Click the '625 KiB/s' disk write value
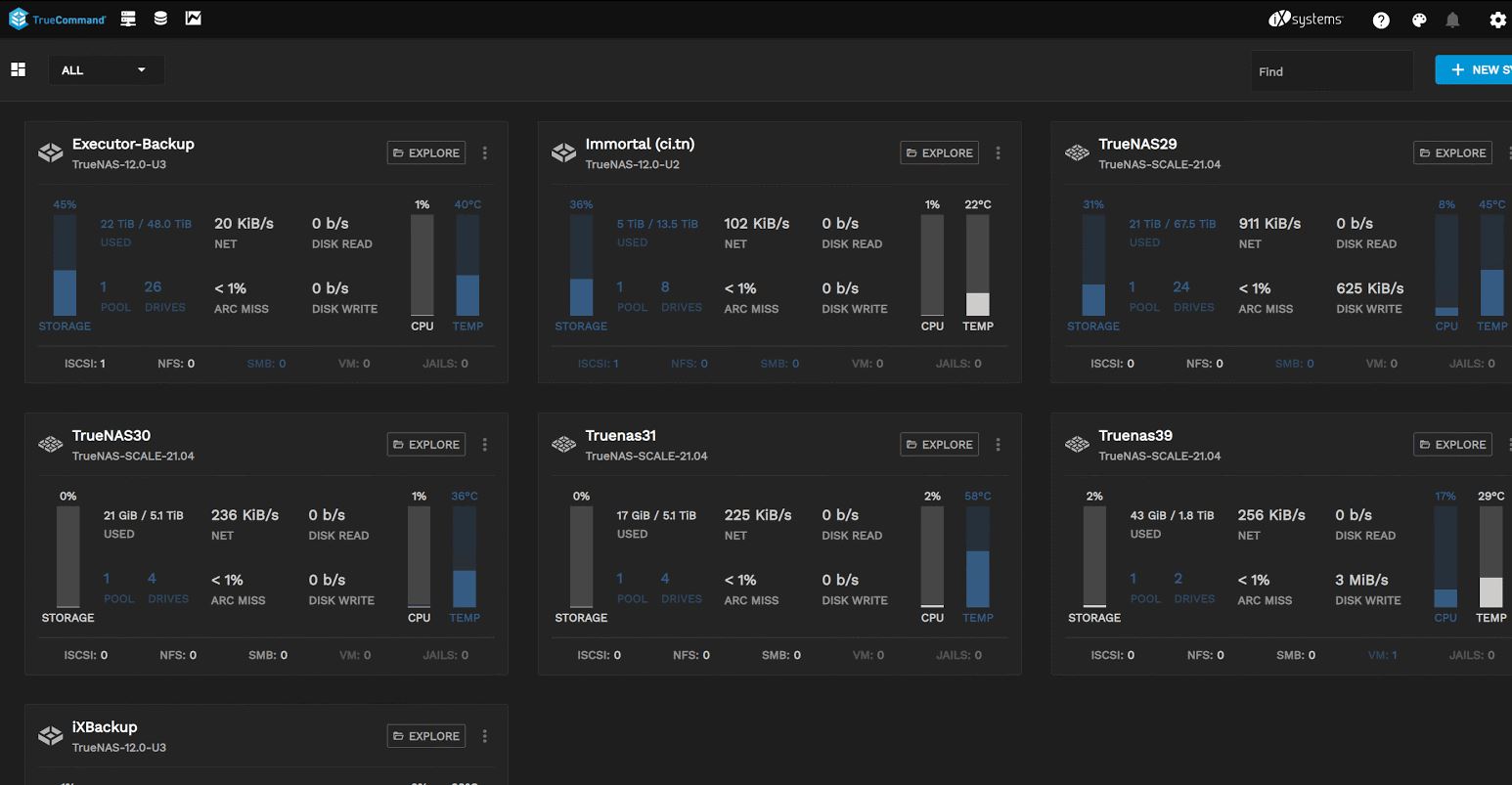This screenshot has width=1512, height=785. pyautogui.click(x=1370, y=288)
